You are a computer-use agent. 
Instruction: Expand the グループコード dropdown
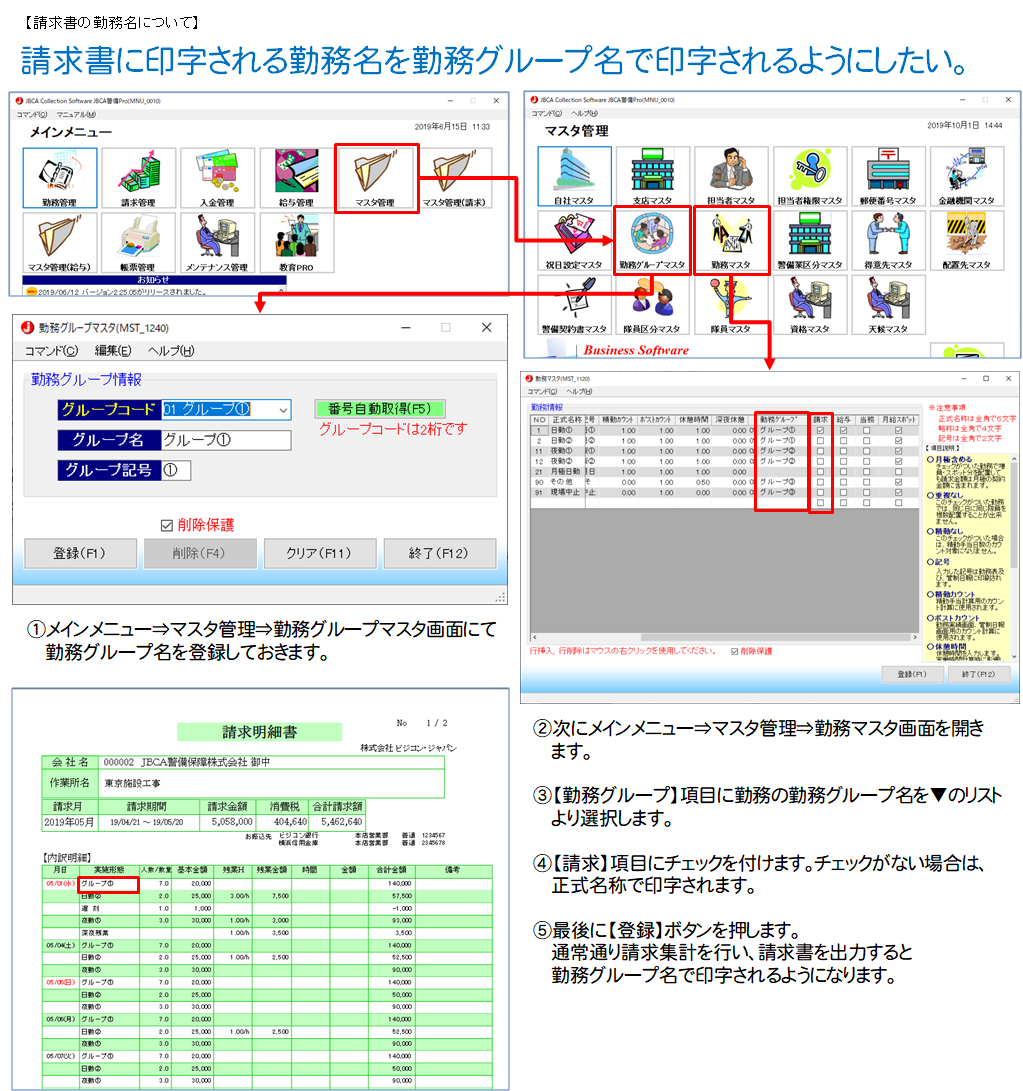tap(283, 410)
